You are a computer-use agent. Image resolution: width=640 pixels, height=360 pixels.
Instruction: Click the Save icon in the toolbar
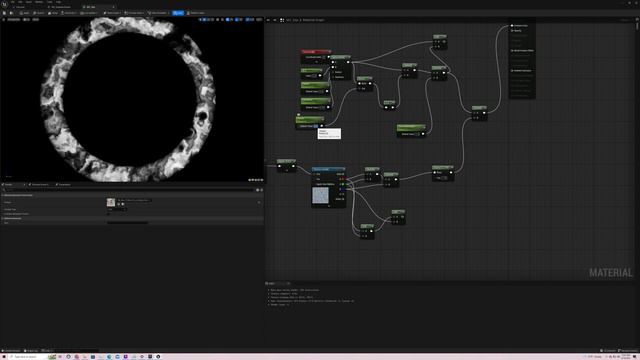click(x=4, y=13)
